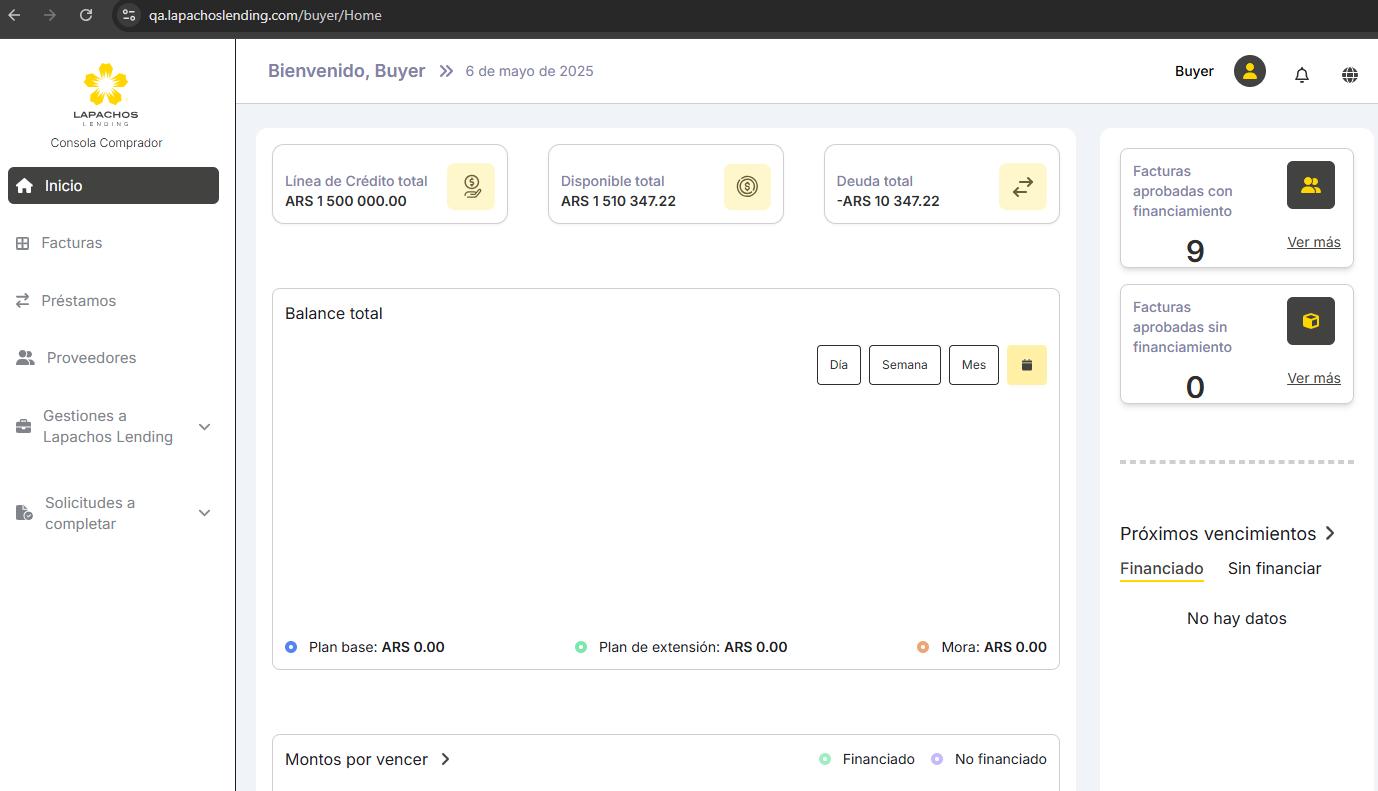Toggle the Mora legend marker
This screenshot has height=791, width=1378.
[x=923, y=647]
